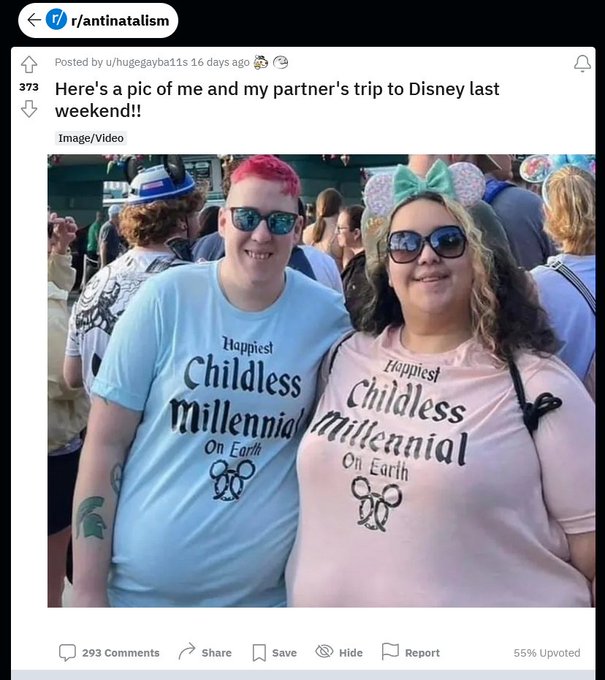This screenshot has height=680, width=605.
Task: Open the post title link
Action: pos(277,100)
